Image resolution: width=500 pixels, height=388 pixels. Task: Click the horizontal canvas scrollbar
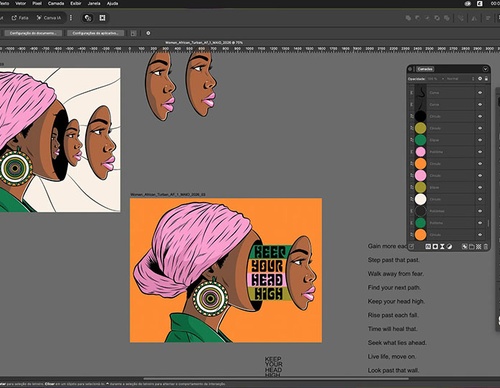click(x=276, y=379)
